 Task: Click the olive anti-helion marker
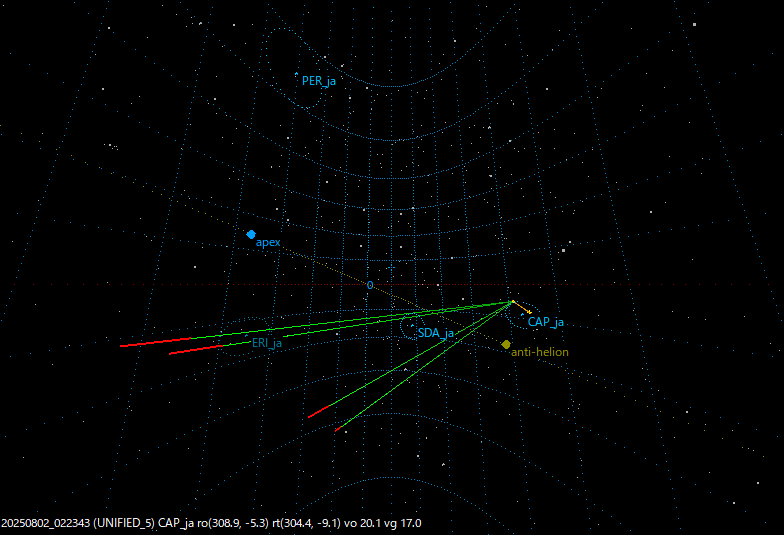coord(506,344)
